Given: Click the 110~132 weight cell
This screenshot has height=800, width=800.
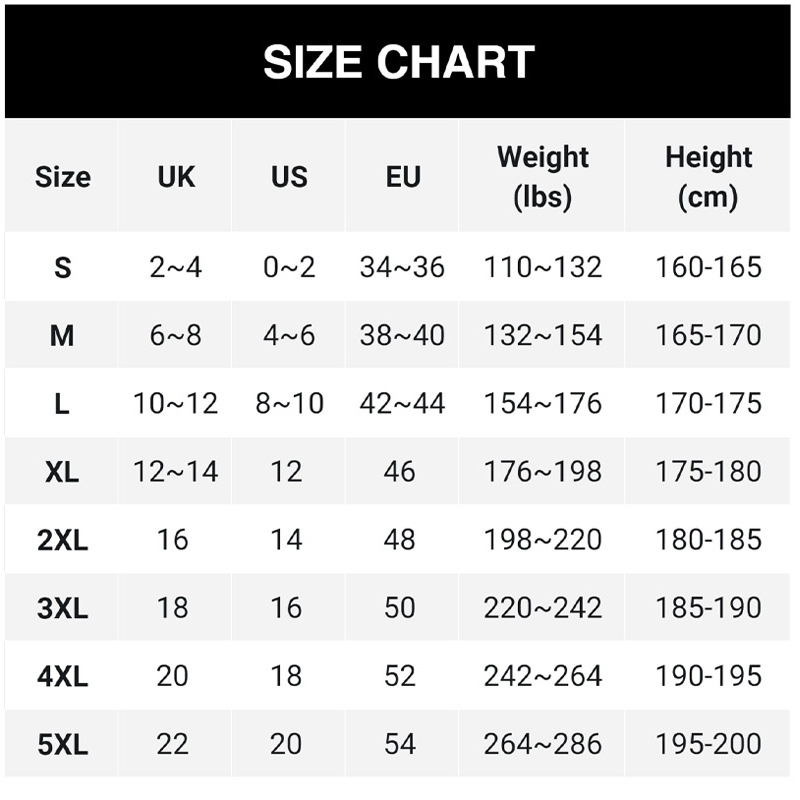Looking at the screenshot, I should pos(543,267).
